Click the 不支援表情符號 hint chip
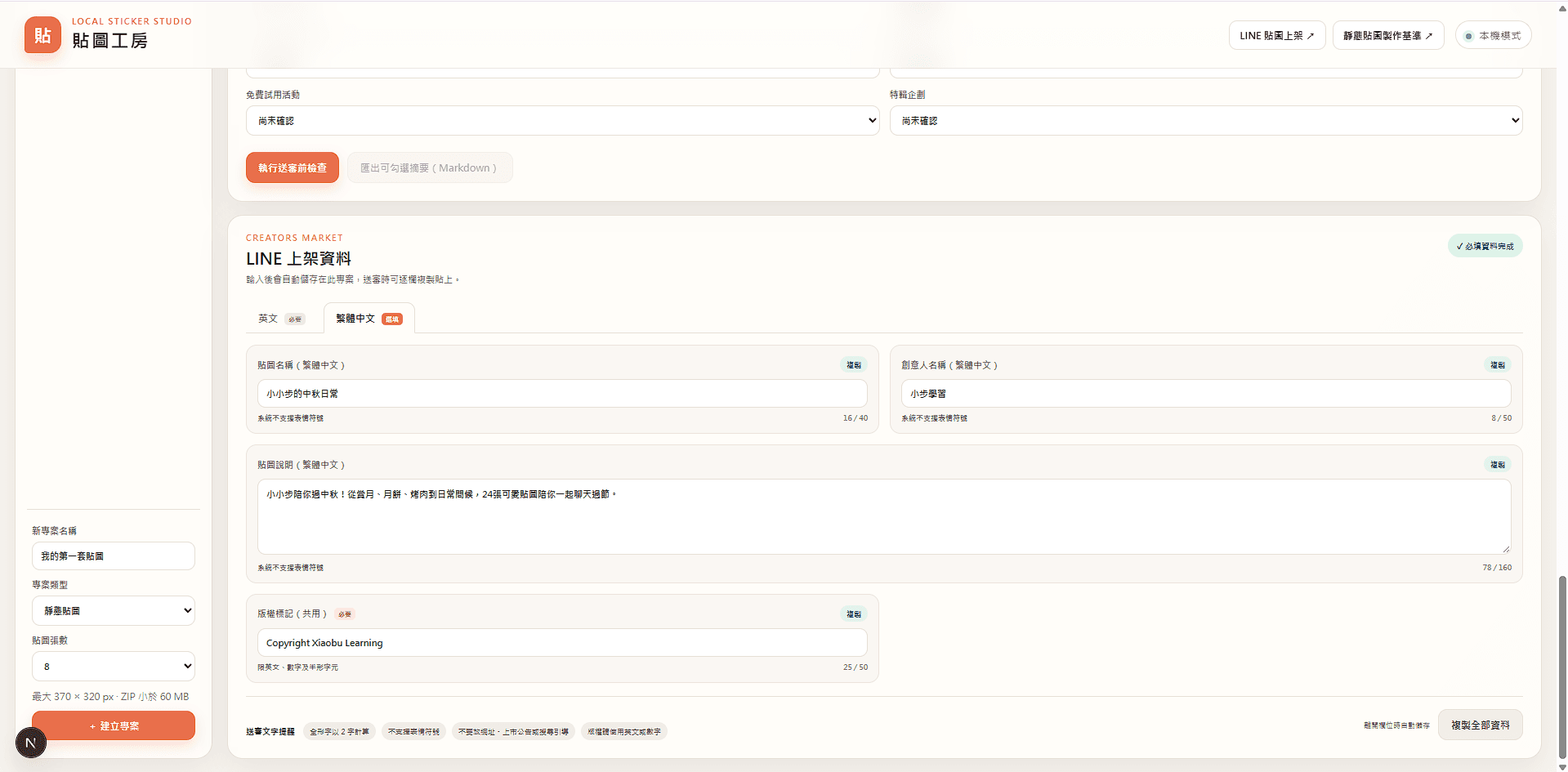Viewport: 1568px width, 772px height. pyautogui.click(x=413, y=732)
